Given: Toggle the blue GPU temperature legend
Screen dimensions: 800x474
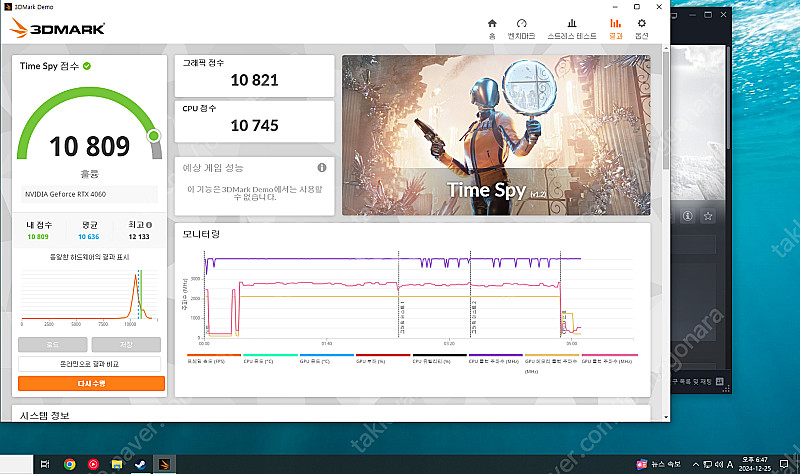Looking at the screenshot, I should tap(327, 359).
